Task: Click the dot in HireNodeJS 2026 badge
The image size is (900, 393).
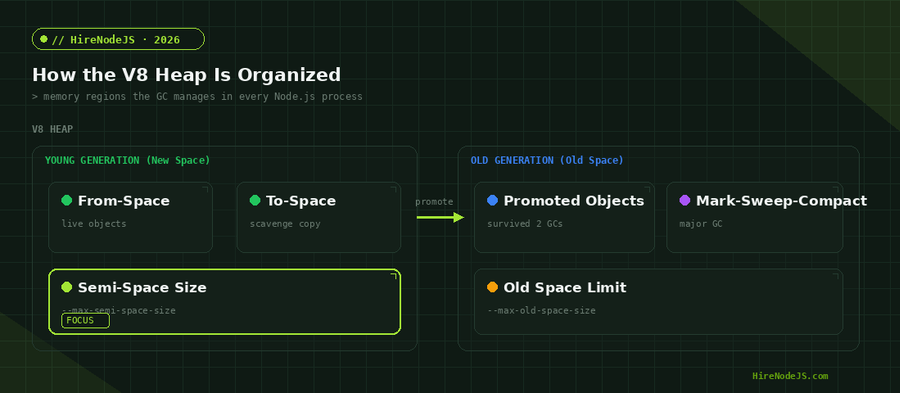Action: (x=44, y=39)
